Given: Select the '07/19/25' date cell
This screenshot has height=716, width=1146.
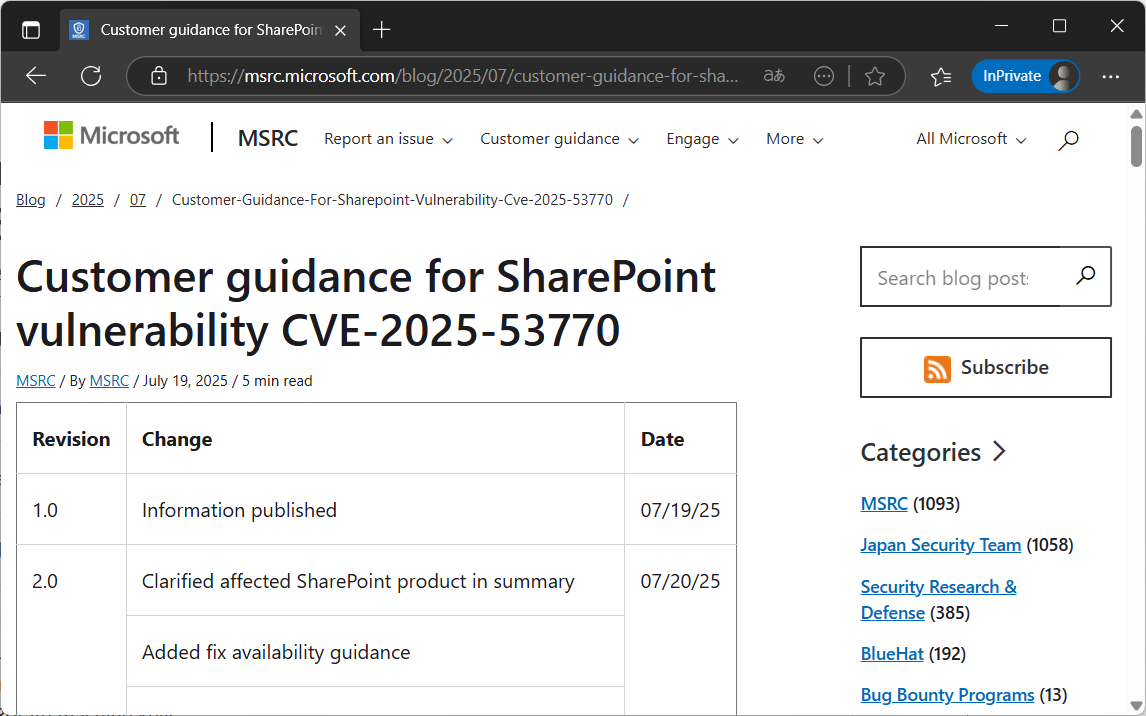Looking at the screenshot, I should point(680,509).
